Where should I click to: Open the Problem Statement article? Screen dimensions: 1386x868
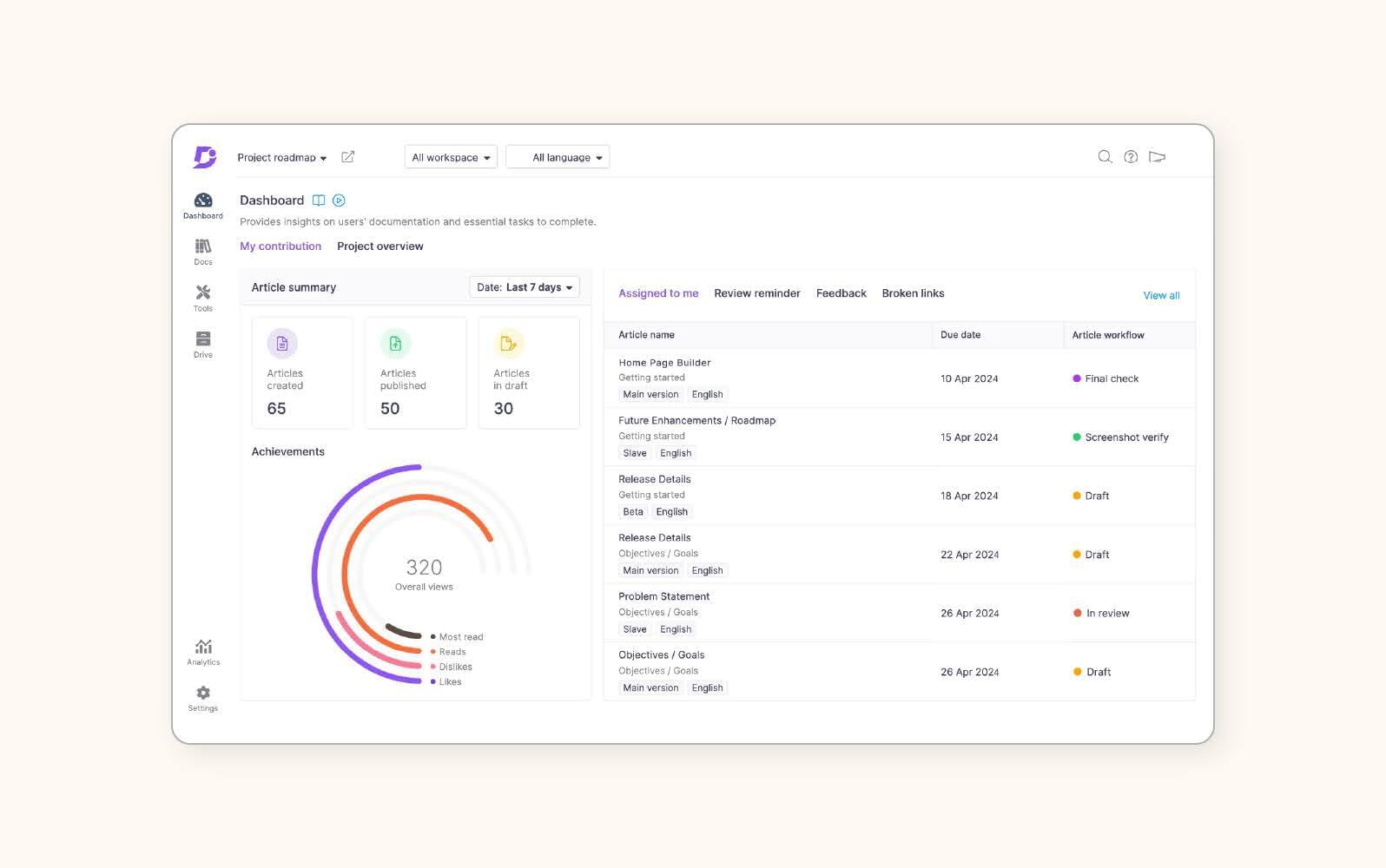pos(663,596)
